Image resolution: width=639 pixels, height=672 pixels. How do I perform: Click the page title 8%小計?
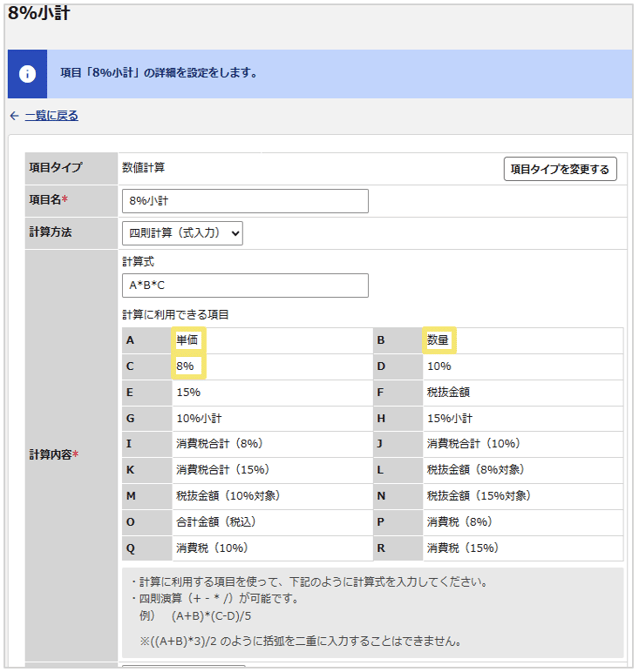tap(39, 13)
